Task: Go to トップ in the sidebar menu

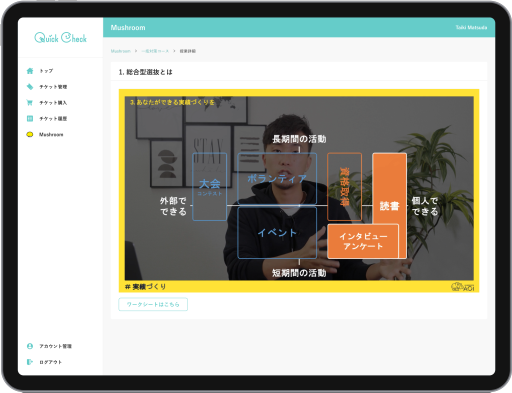Action: click(46, 71)
